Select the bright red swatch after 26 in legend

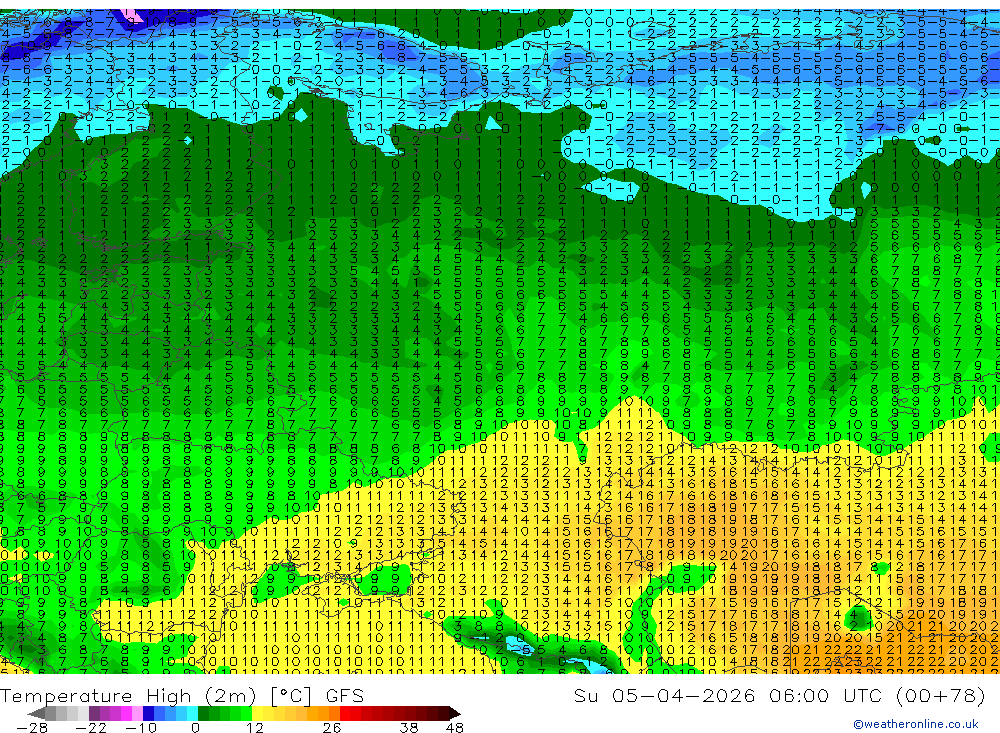(x=345, y=714)
